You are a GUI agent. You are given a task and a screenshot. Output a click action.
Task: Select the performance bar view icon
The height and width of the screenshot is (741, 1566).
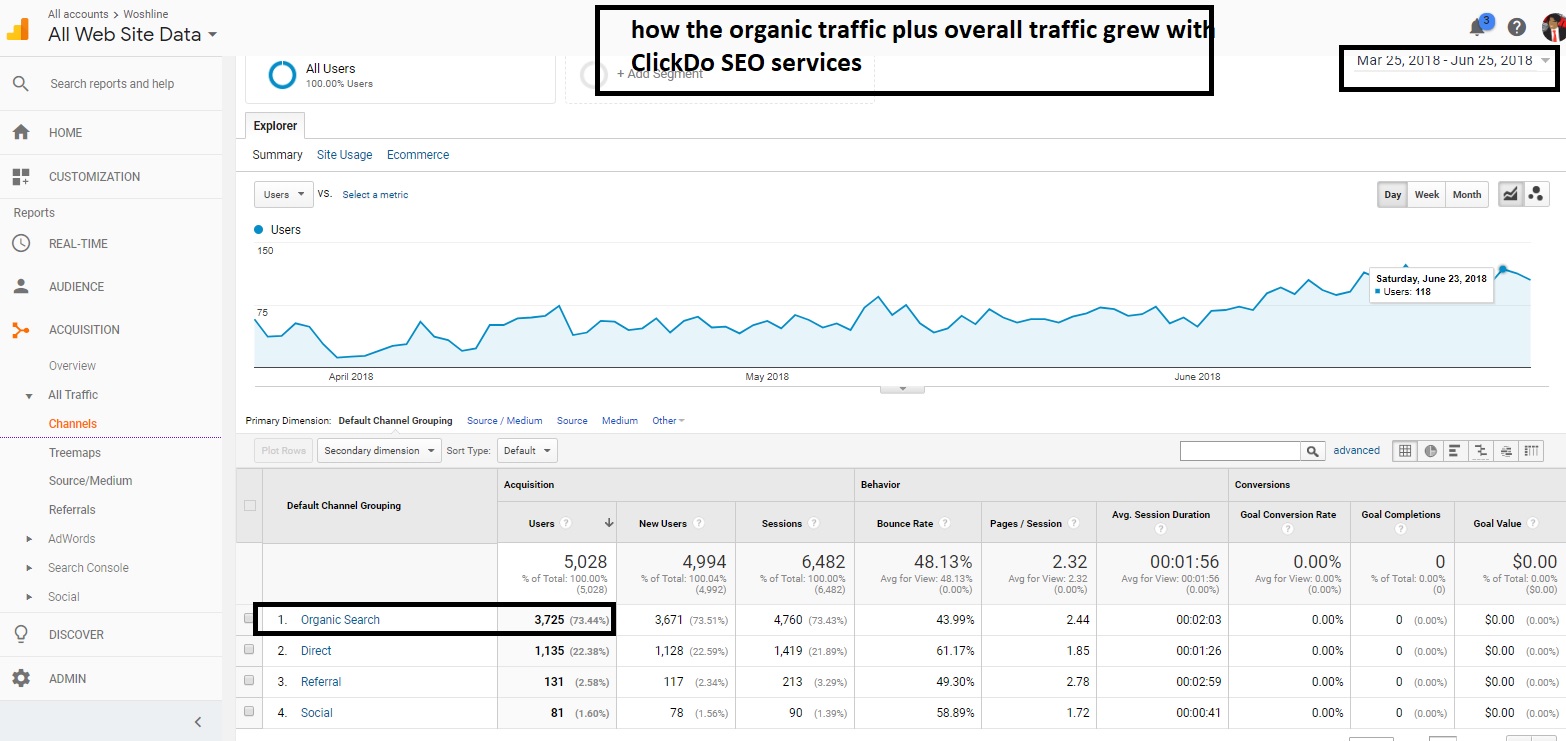pyautogui.click(x=1456, y=451)
